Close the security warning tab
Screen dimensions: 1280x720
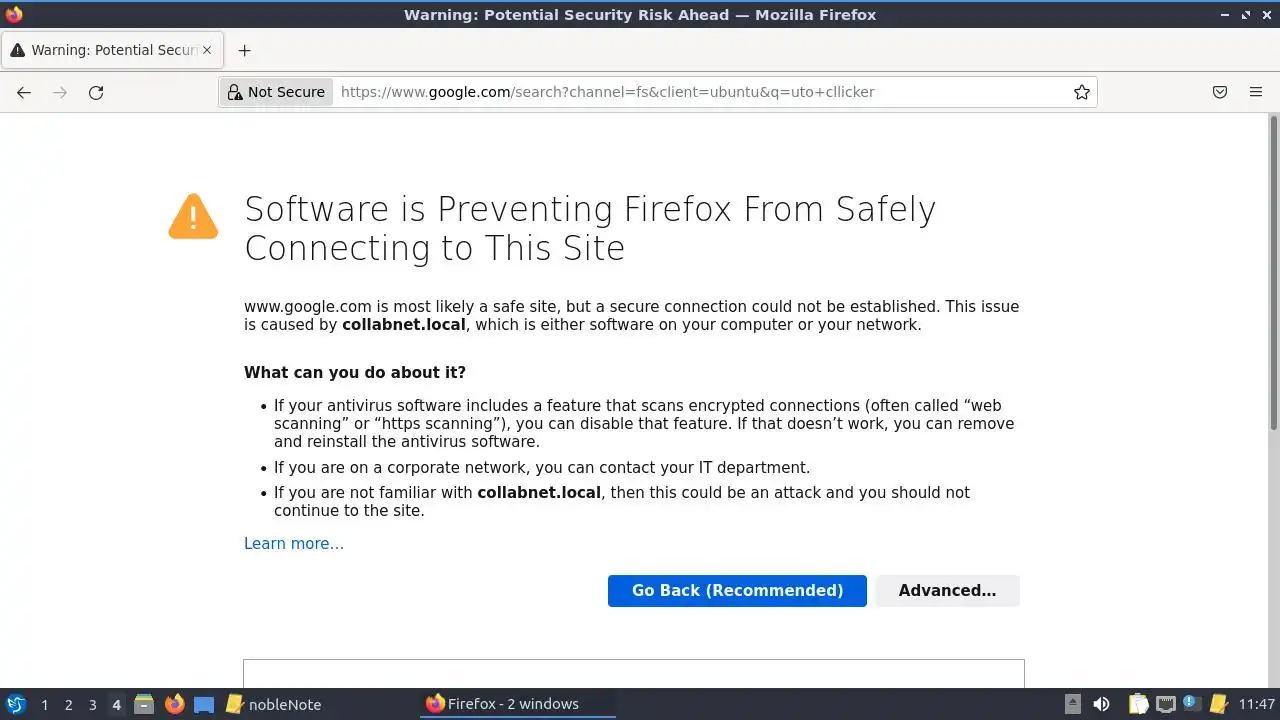[x=207, y=50]
